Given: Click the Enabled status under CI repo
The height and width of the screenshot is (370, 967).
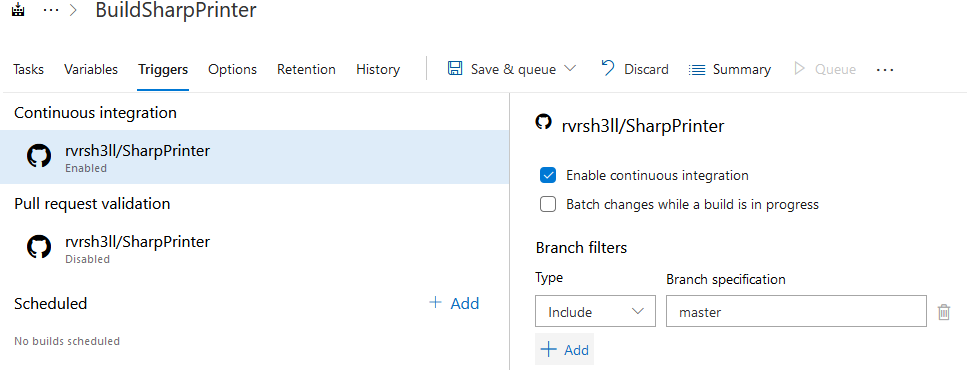Looking at the screenshot, I should click(86, 168).
